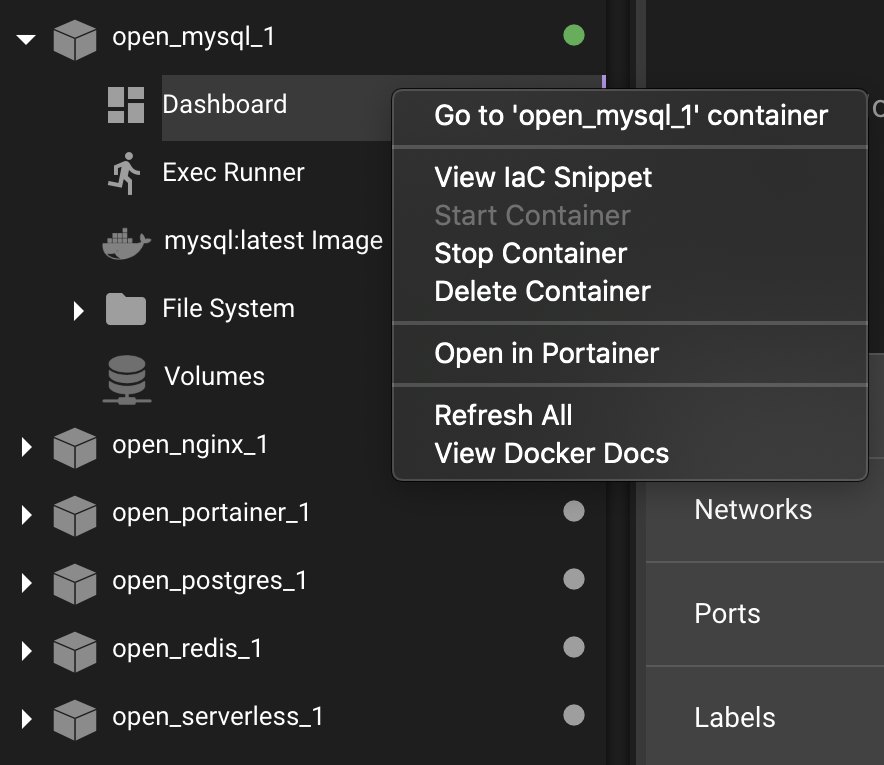The height and width of the screenshot is (765, 884).
Task: Click Open in Portainer
Action: [x=546, y=353]
